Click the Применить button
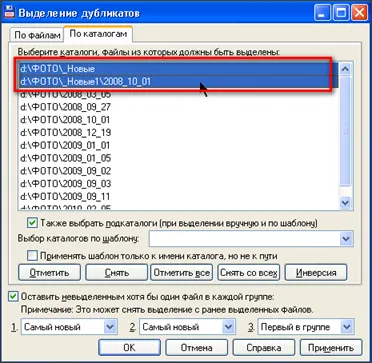Viewport: 372px width, 363px height. (331, 348)
